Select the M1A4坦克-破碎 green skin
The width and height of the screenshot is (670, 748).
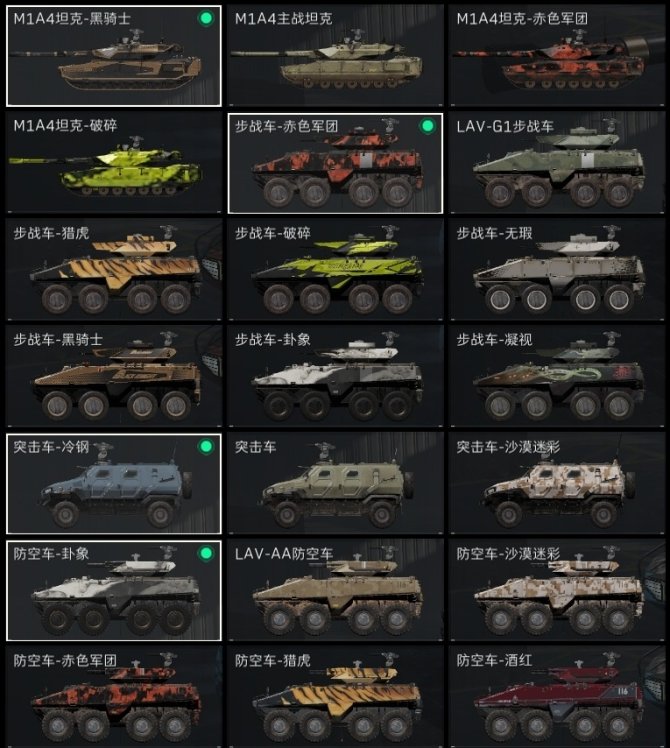114,163
